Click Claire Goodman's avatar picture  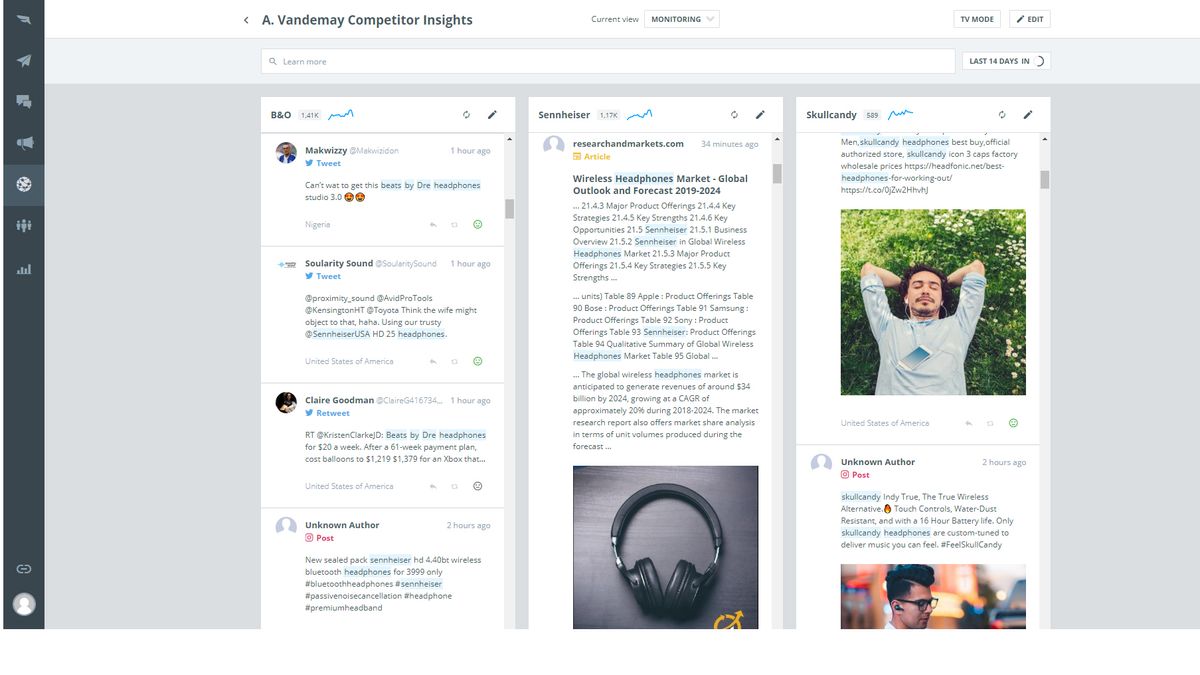click(x=286, y=402)
